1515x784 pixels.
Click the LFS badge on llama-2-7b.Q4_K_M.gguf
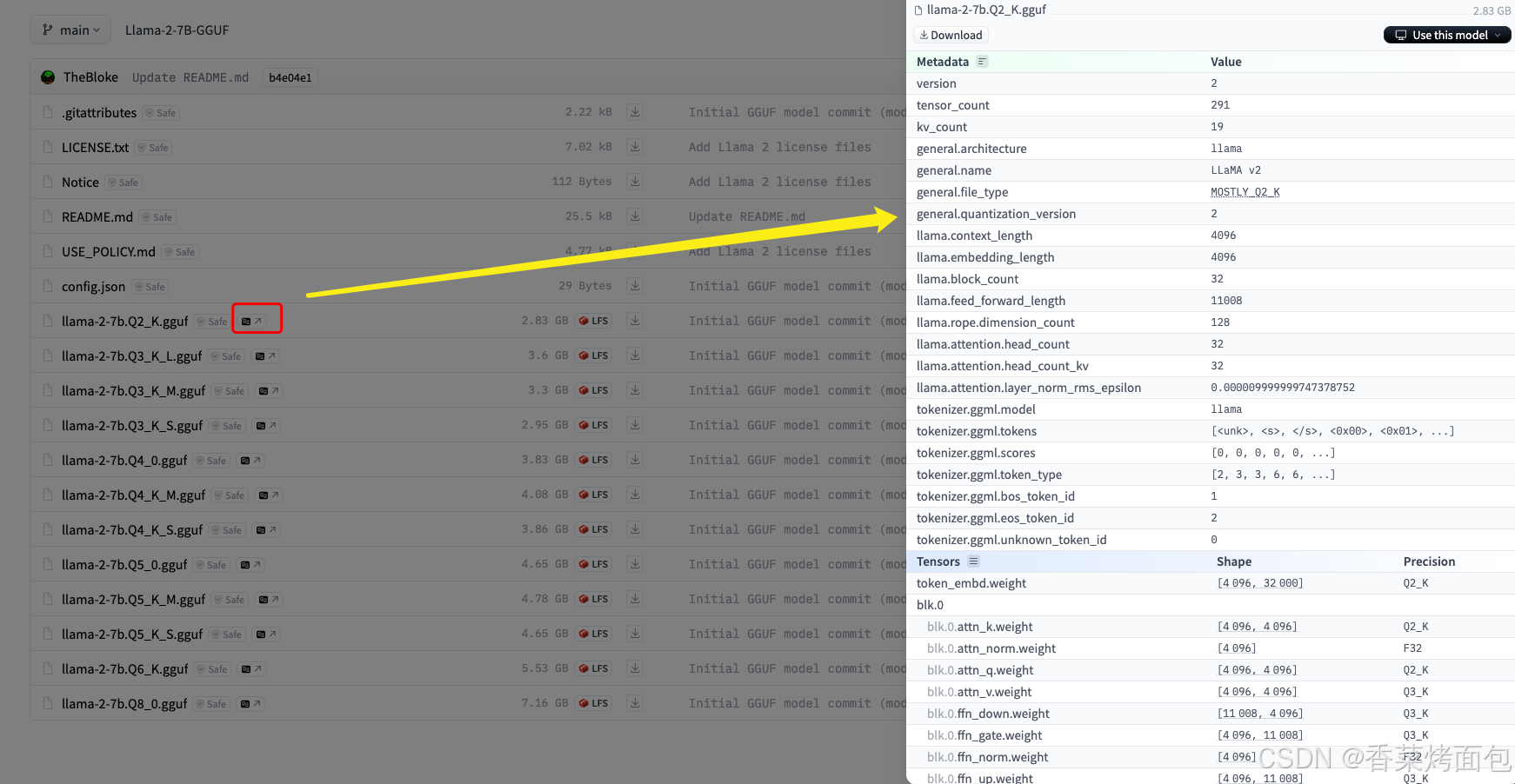click(x=594, y=495)
